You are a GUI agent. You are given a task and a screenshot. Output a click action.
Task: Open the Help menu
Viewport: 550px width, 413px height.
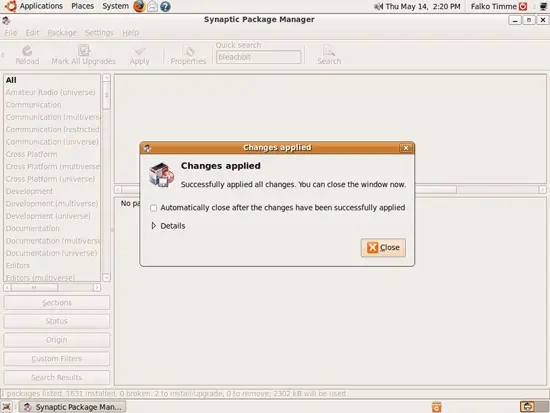130,33
